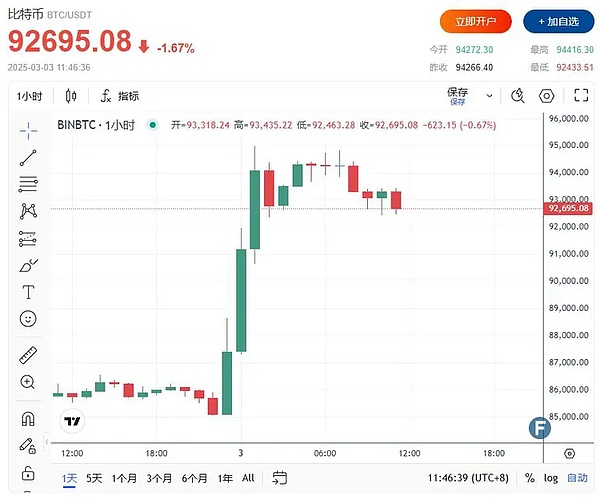Open the Fibonacci retracement tool

[x=28, y=184]
